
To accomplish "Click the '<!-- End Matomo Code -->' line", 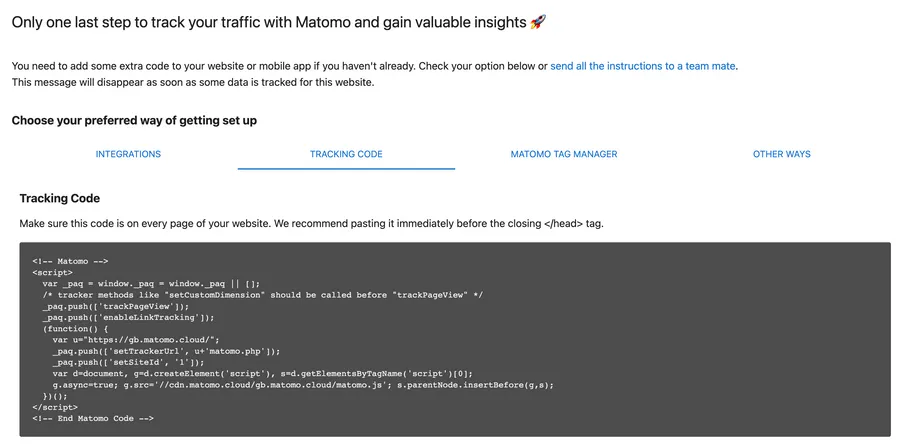I will pyautogui.click(x=92, y=418).
